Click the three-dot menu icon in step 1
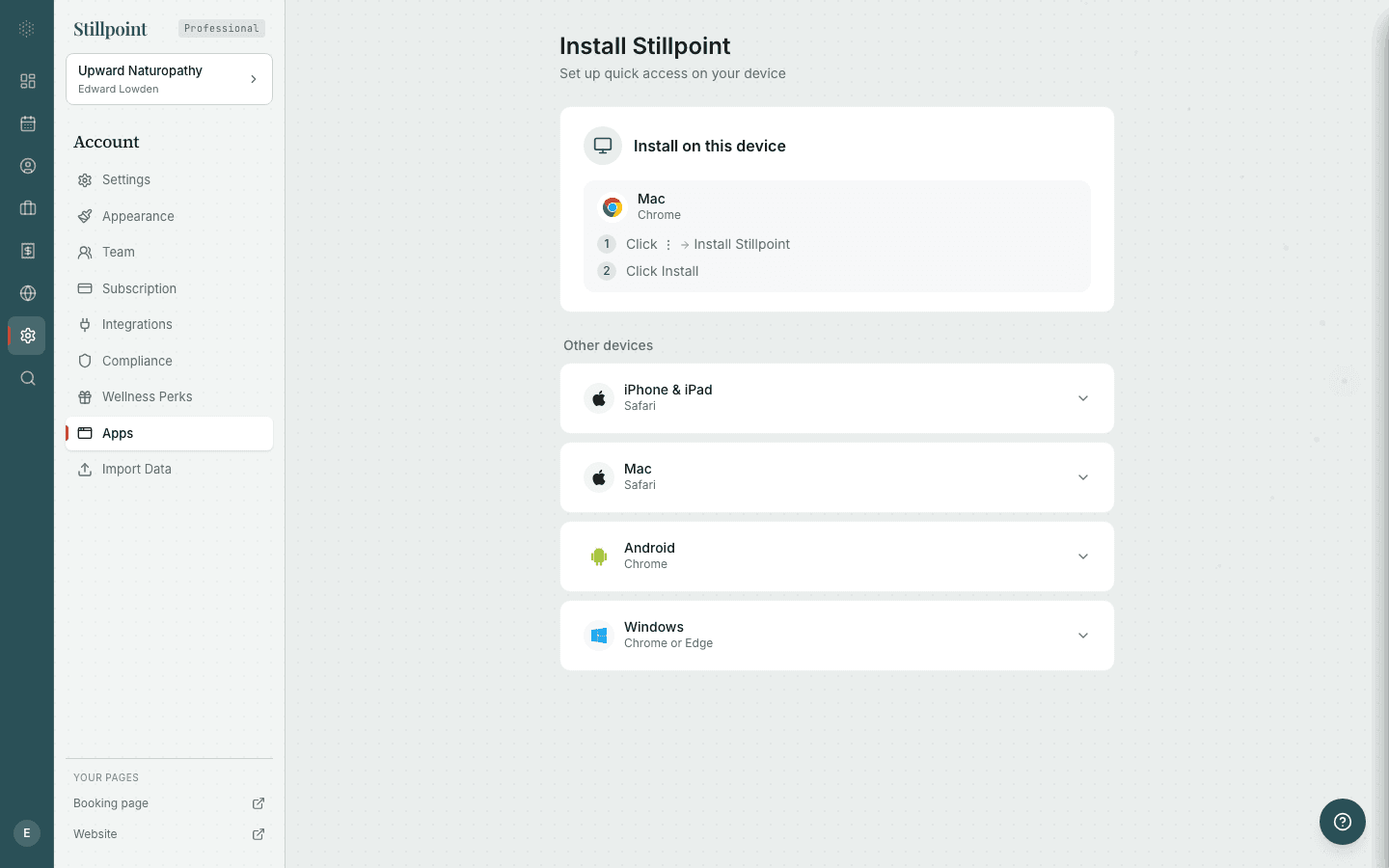The image size is (1389, 868). tap(668, 245)
